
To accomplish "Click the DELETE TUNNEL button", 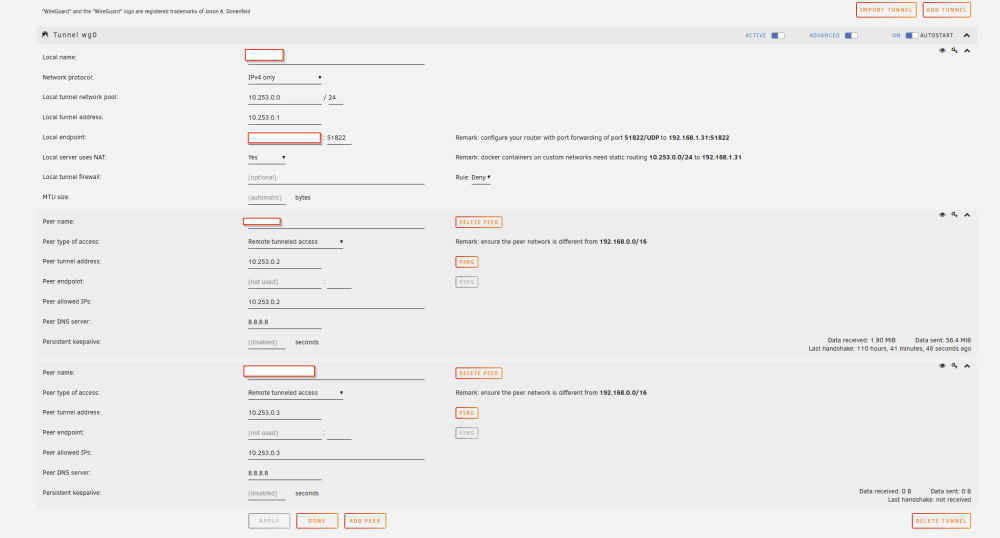I will 941,521.
